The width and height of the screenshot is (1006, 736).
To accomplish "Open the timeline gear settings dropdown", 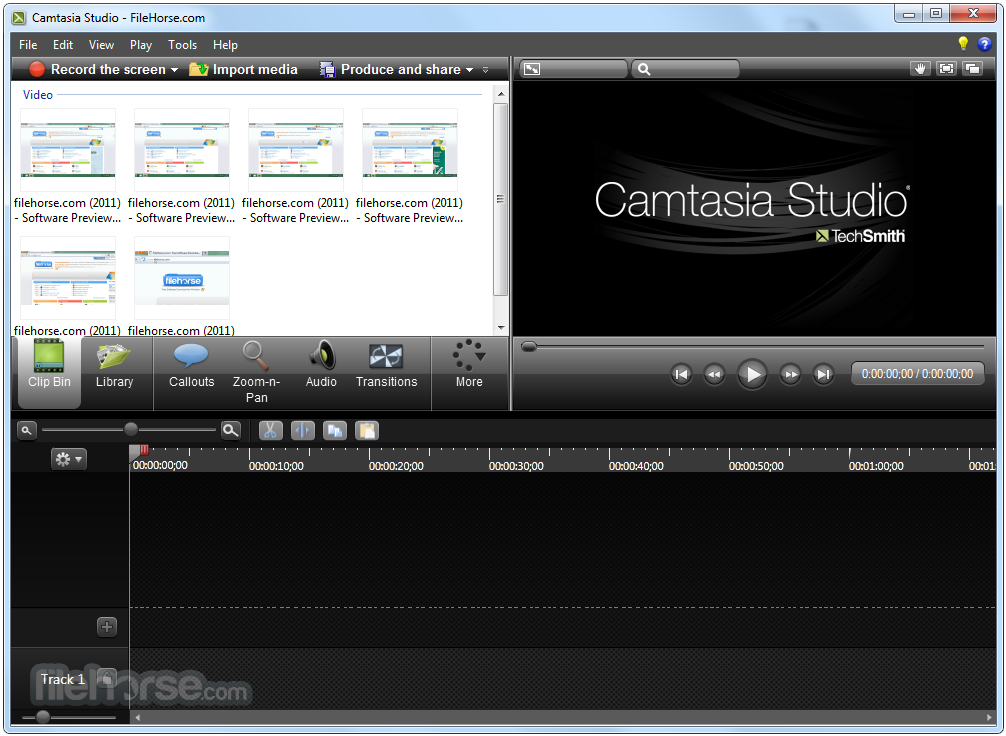I will (69, 459).
